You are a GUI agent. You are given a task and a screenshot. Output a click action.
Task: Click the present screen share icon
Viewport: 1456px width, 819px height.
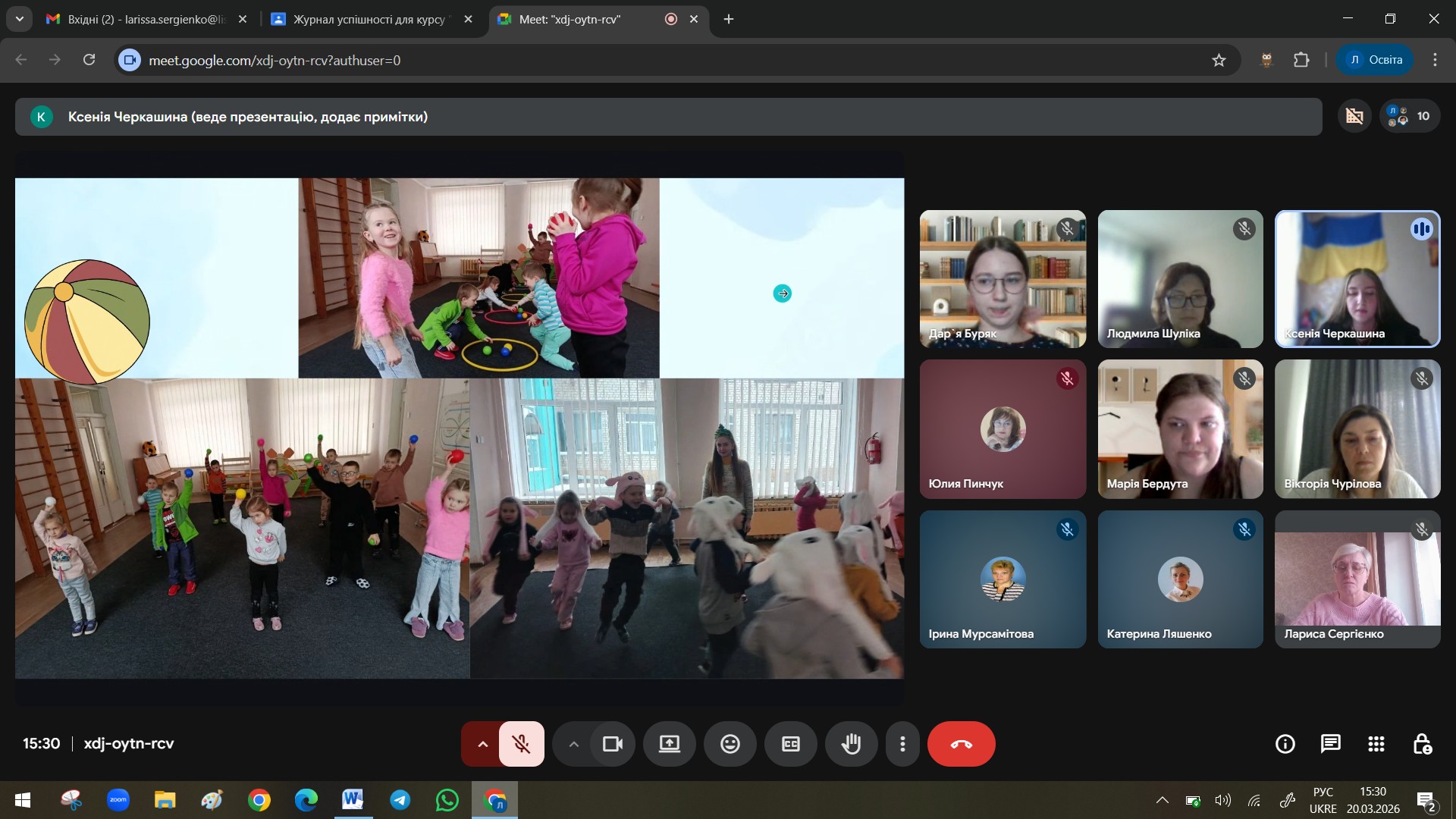click(x=669, y=744)
